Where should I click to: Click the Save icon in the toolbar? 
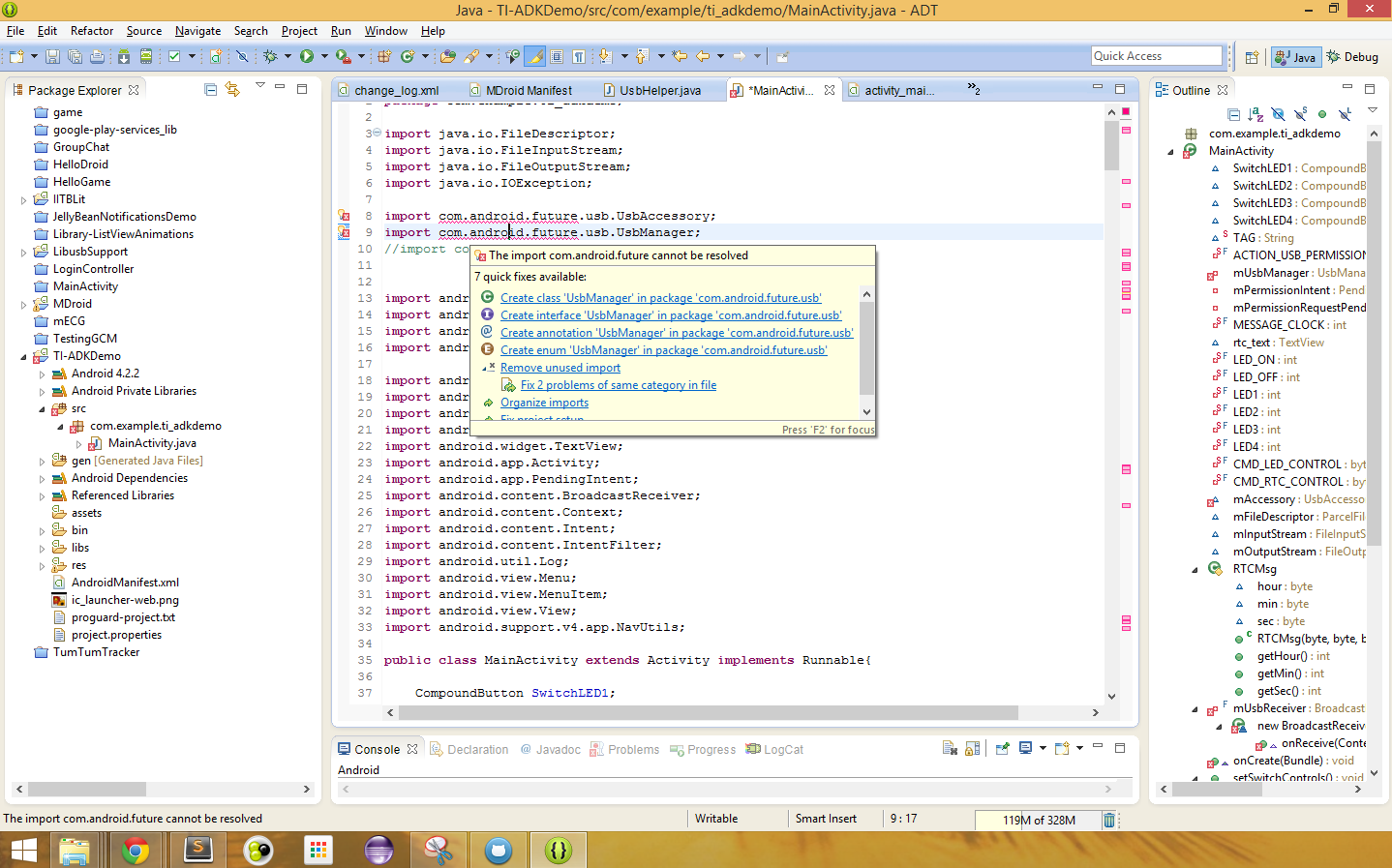click(x=52, y=56)
